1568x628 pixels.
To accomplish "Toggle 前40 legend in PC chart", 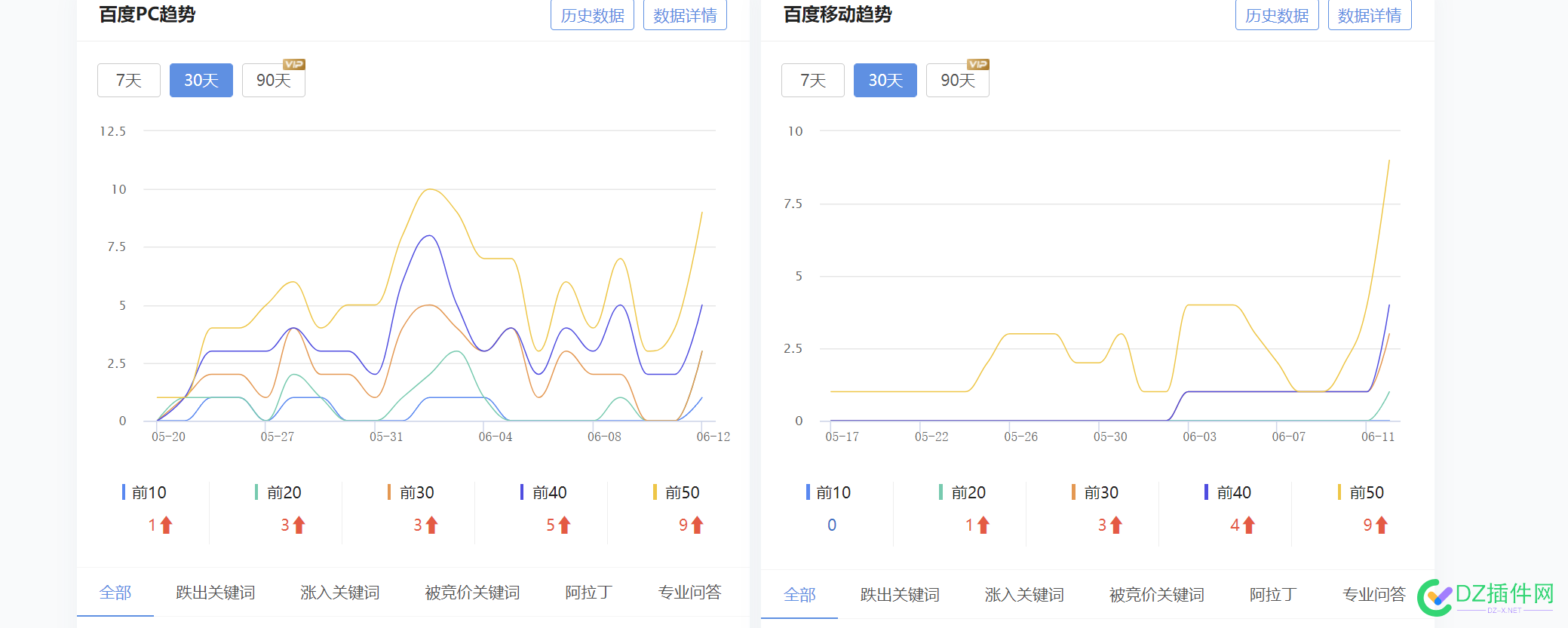I will [x=544, y=492].
